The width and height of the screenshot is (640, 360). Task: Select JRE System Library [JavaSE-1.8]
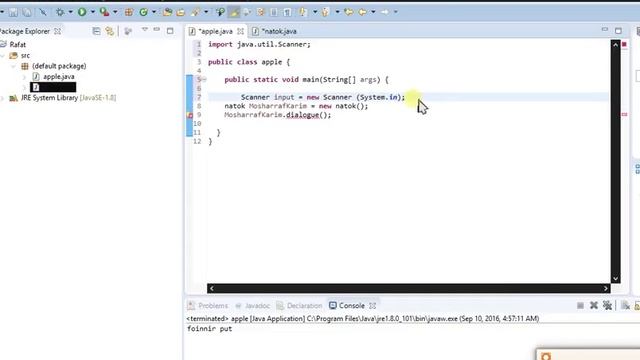pyautogui.click(x=68, y=98)
